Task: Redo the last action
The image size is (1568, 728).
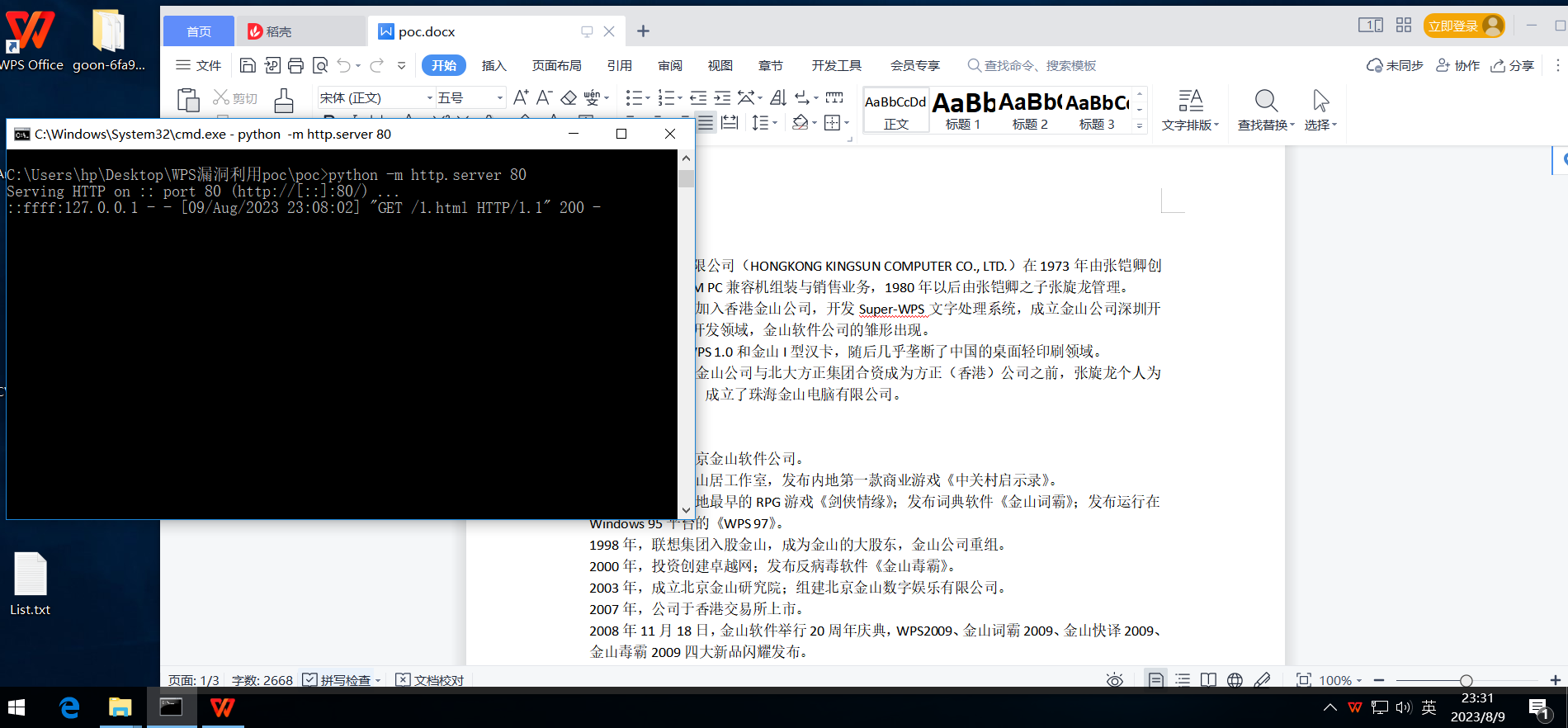Action: click(377, 65)
